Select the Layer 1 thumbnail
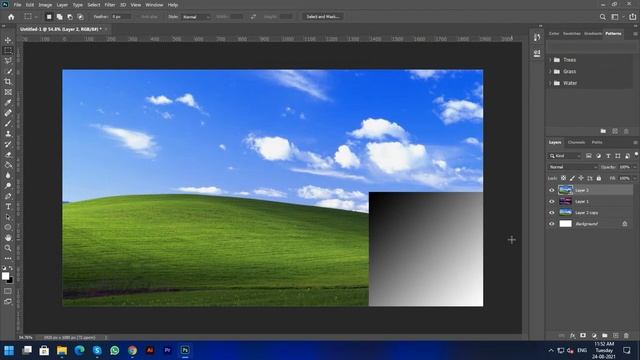Viewport: 640px width, 360px height. pos(565,201)
